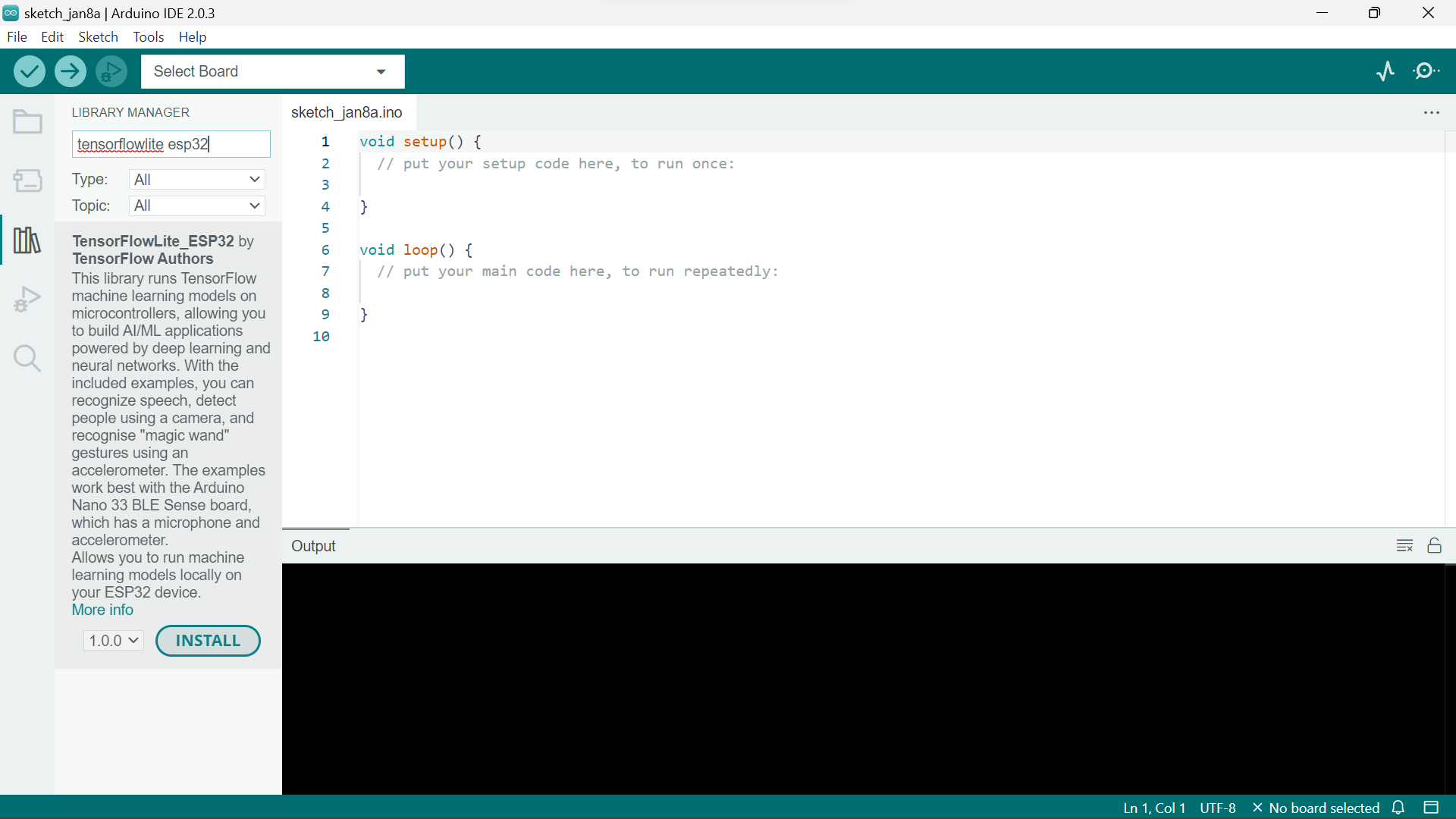Open the File menu
The image size is (1456, 819).
[16, 37]
